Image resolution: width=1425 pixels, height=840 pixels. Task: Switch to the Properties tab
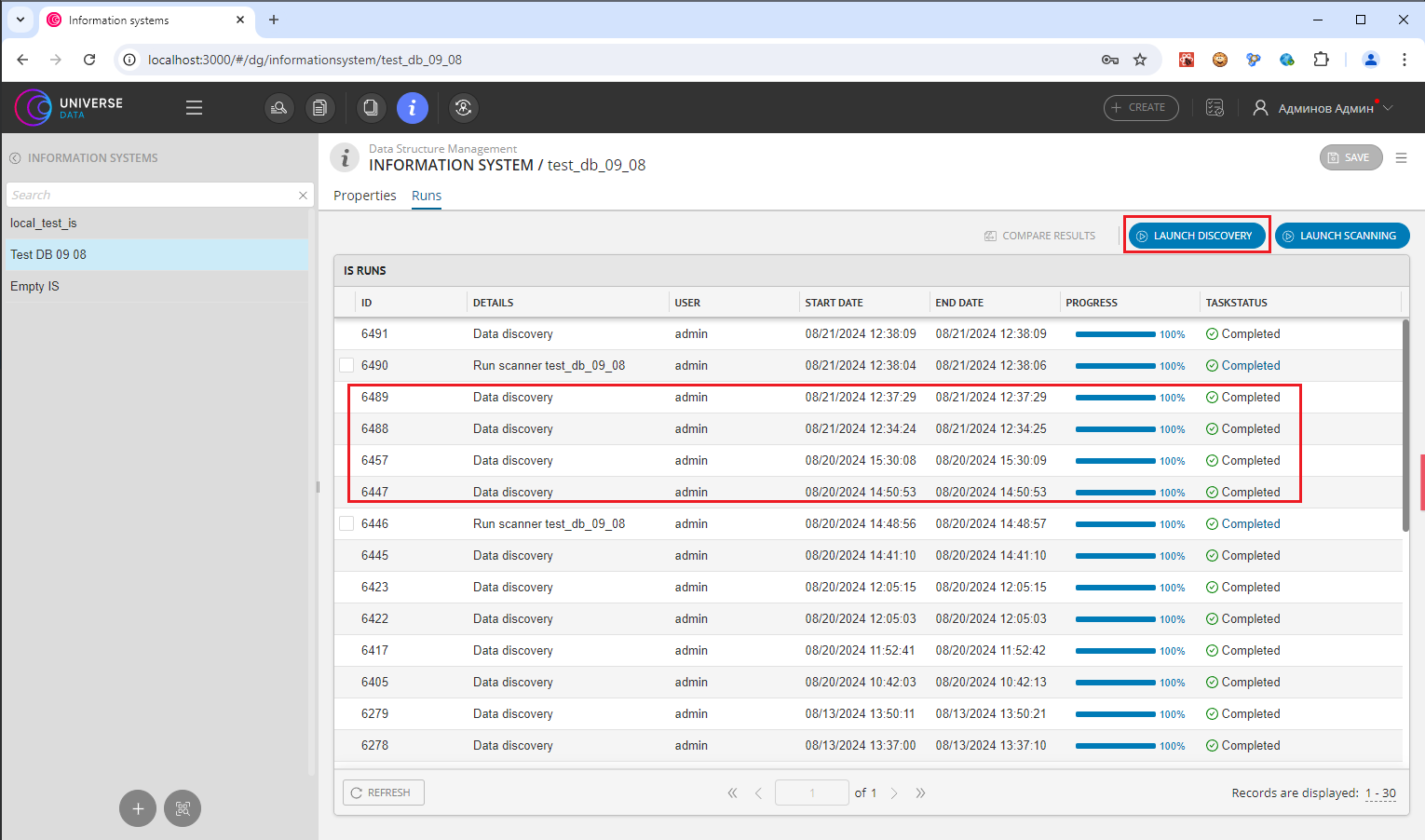pyautogui.click(x=364, y=196)
